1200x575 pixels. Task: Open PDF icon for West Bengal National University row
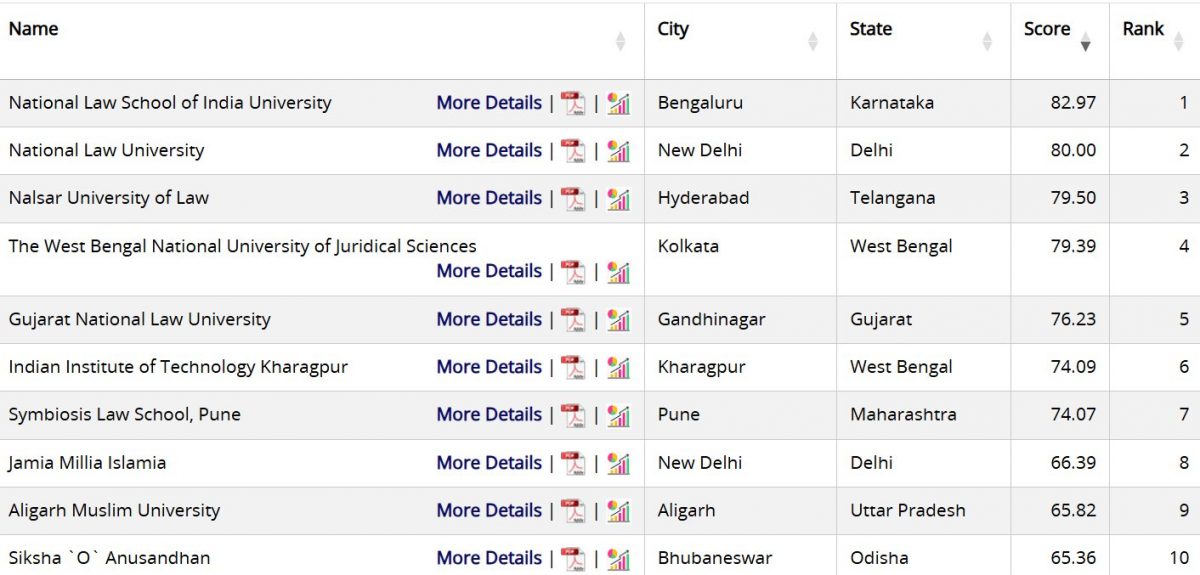tap(573, 272)
